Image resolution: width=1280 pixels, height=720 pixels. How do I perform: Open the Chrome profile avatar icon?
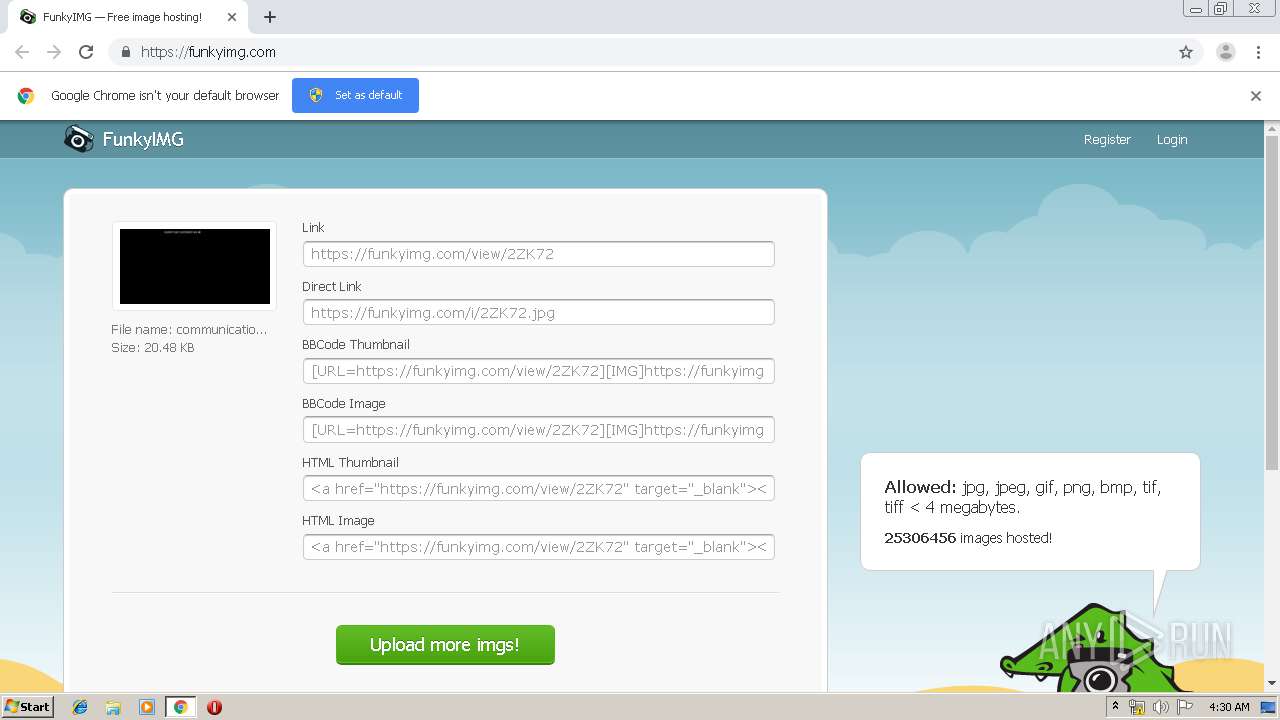1226,52
